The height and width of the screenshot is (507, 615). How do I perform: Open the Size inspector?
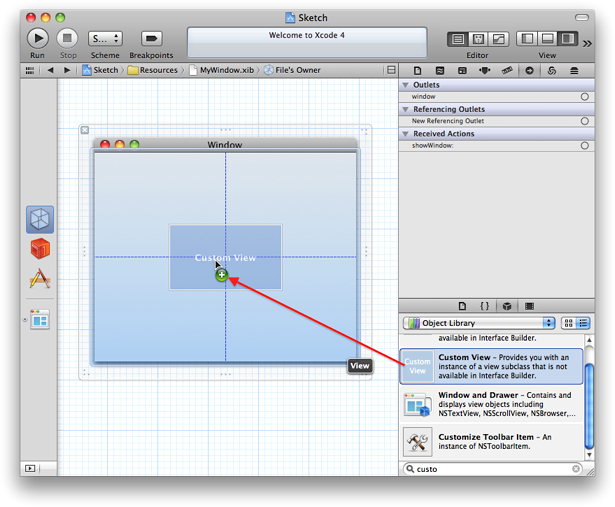pos(507,71)
